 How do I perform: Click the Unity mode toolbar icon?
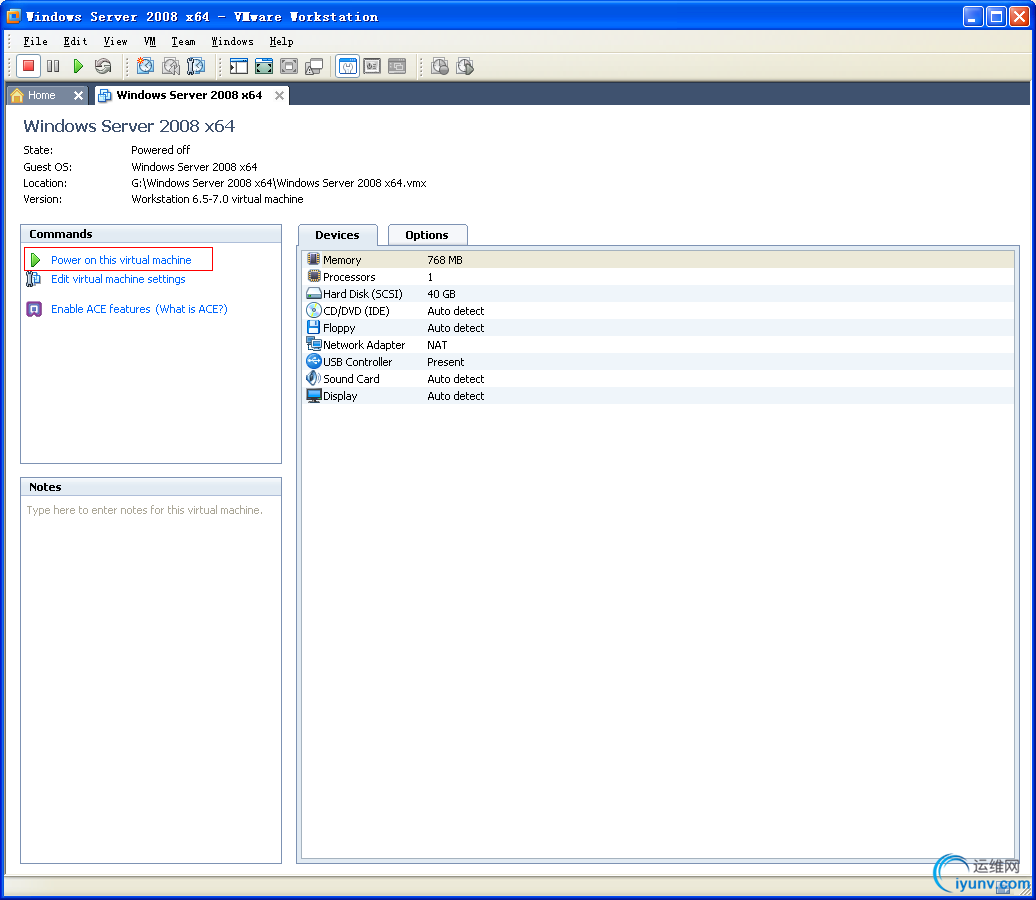click(314, 66)
